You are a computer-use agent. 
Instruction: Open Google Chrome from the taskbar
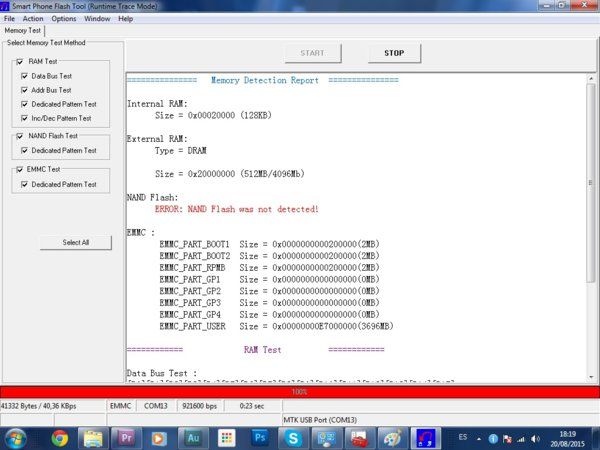point(59,438)
